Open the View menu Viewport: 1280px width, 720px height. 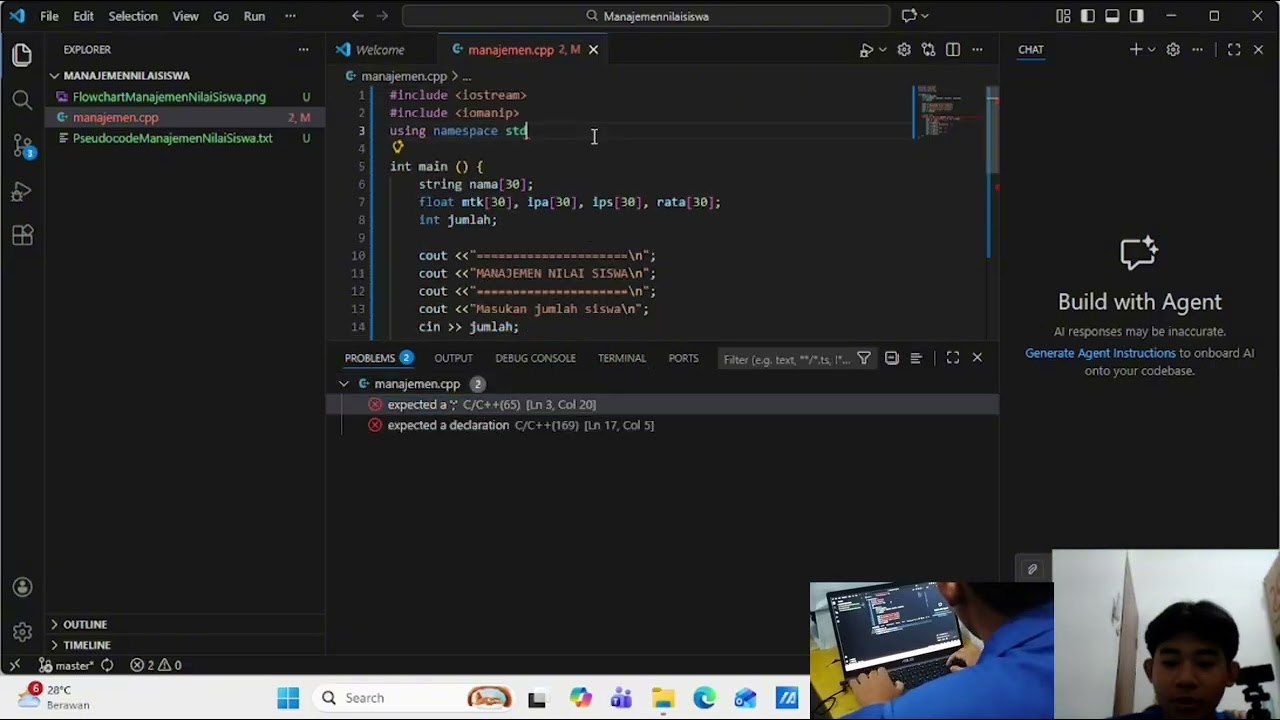[185, 16]
